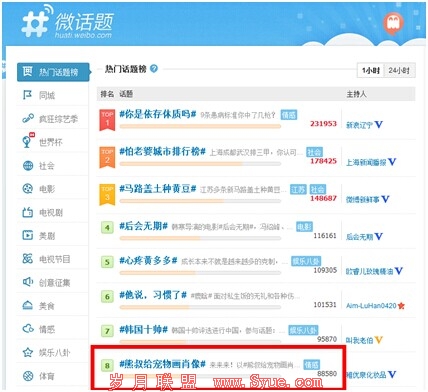This screenshot has height=392, width=428.
Task: Switch to the 1小时 ranking view
Action: tap(371, 71)
